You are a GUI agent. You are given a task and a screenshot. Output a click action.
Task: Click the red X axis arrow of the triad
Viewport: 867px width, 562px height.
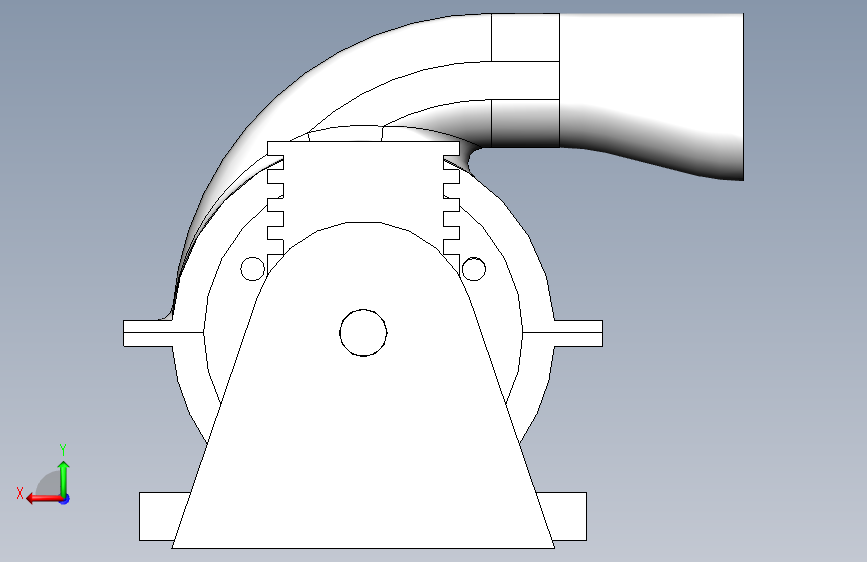pos(44,499)
